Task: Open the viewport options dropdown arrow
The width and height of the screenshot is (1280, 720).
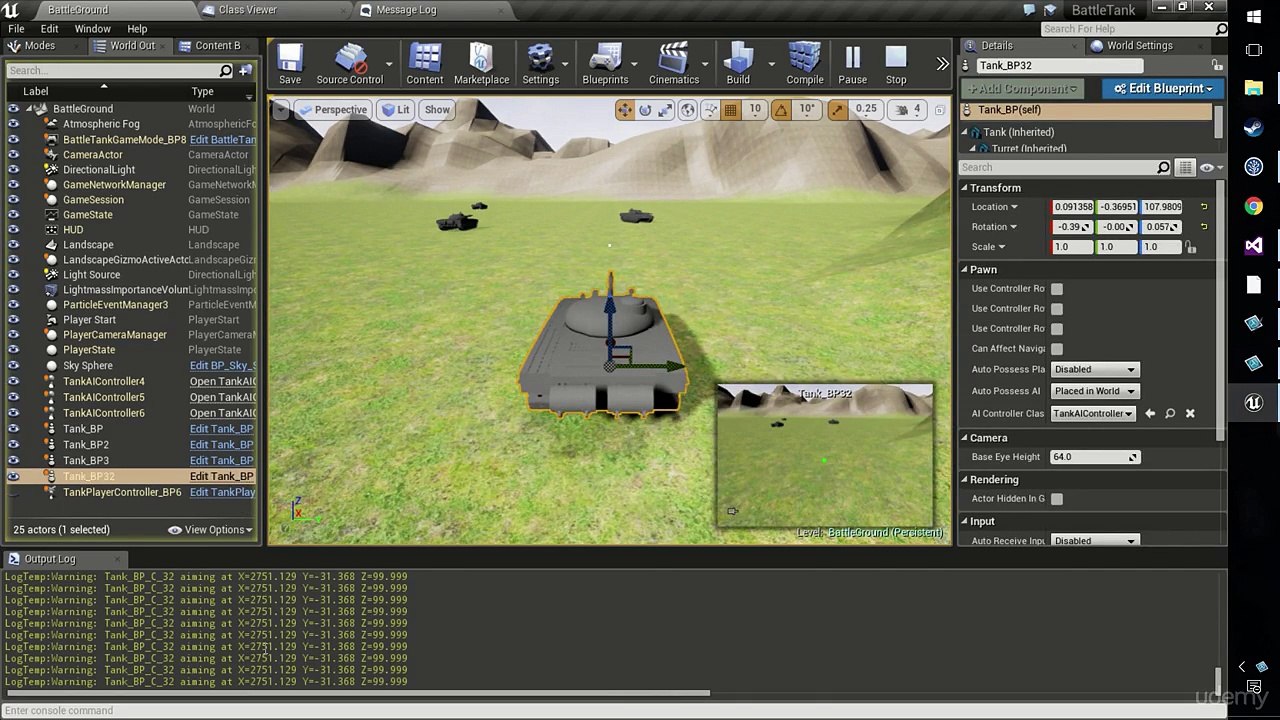Action: [x=282, y=109]
